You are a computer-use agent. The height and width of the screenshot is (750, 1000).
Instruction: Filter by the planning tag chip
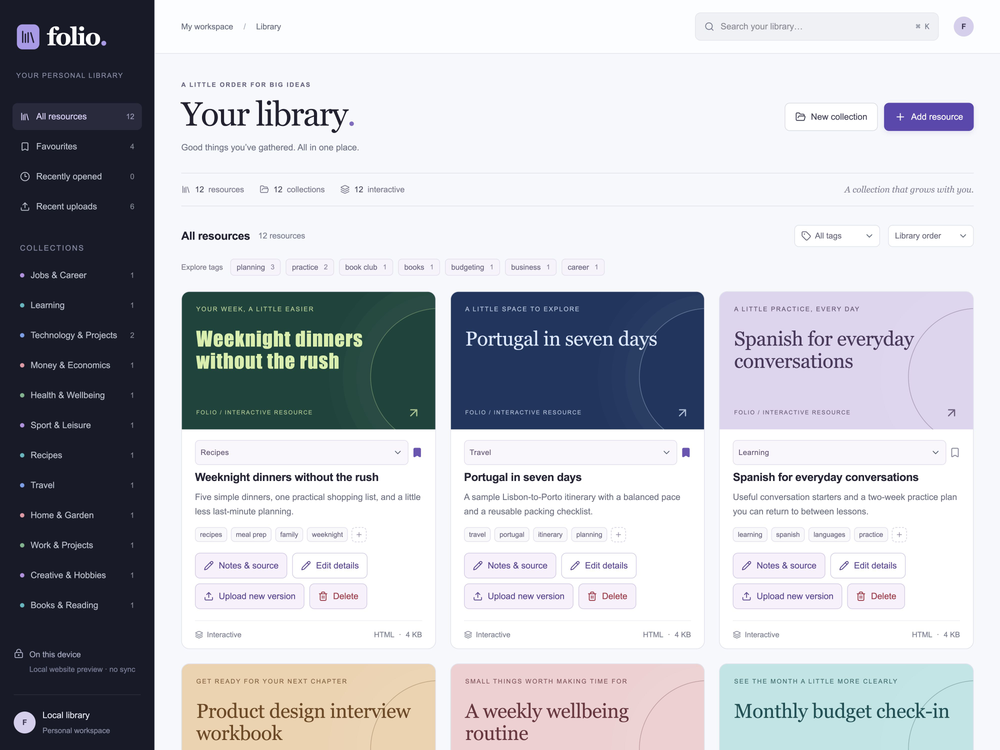click(255, 267)
